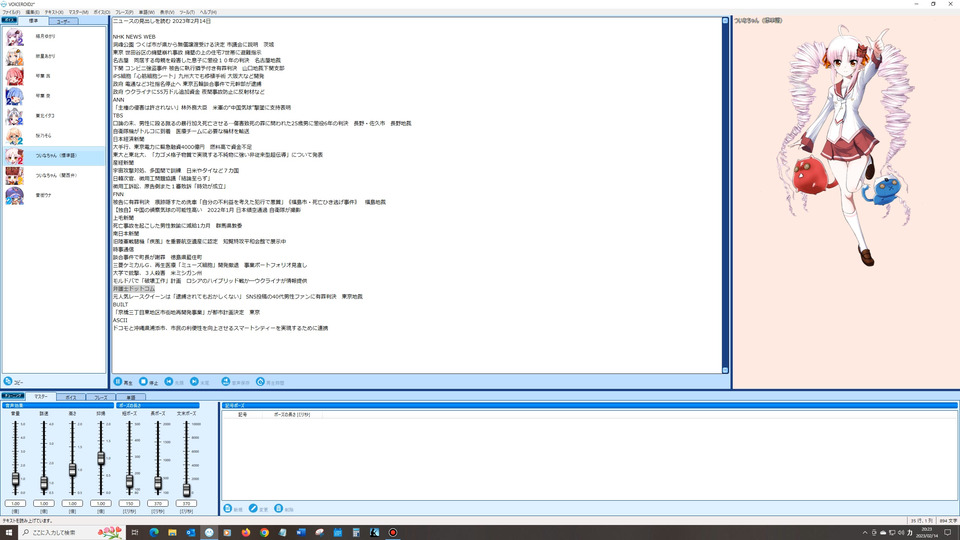Screen dimensions: 960x540
Task: Open the テキスト(X) menu
Action: pyautogui.click(x=54, y=12)
